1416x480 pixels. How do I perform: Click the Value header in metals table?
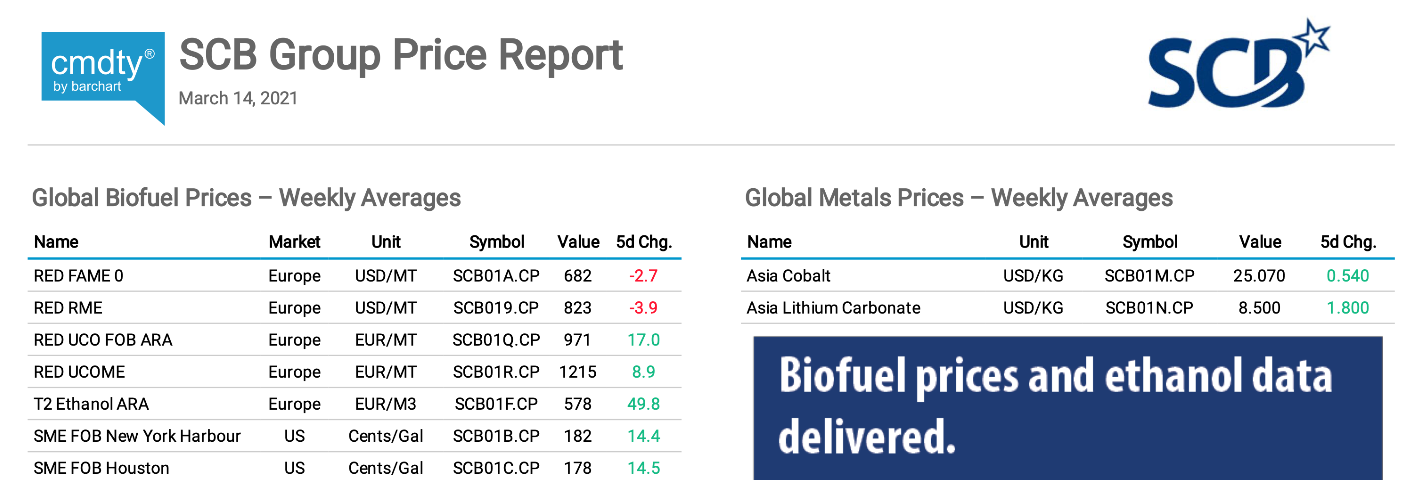coord(1260,242)
